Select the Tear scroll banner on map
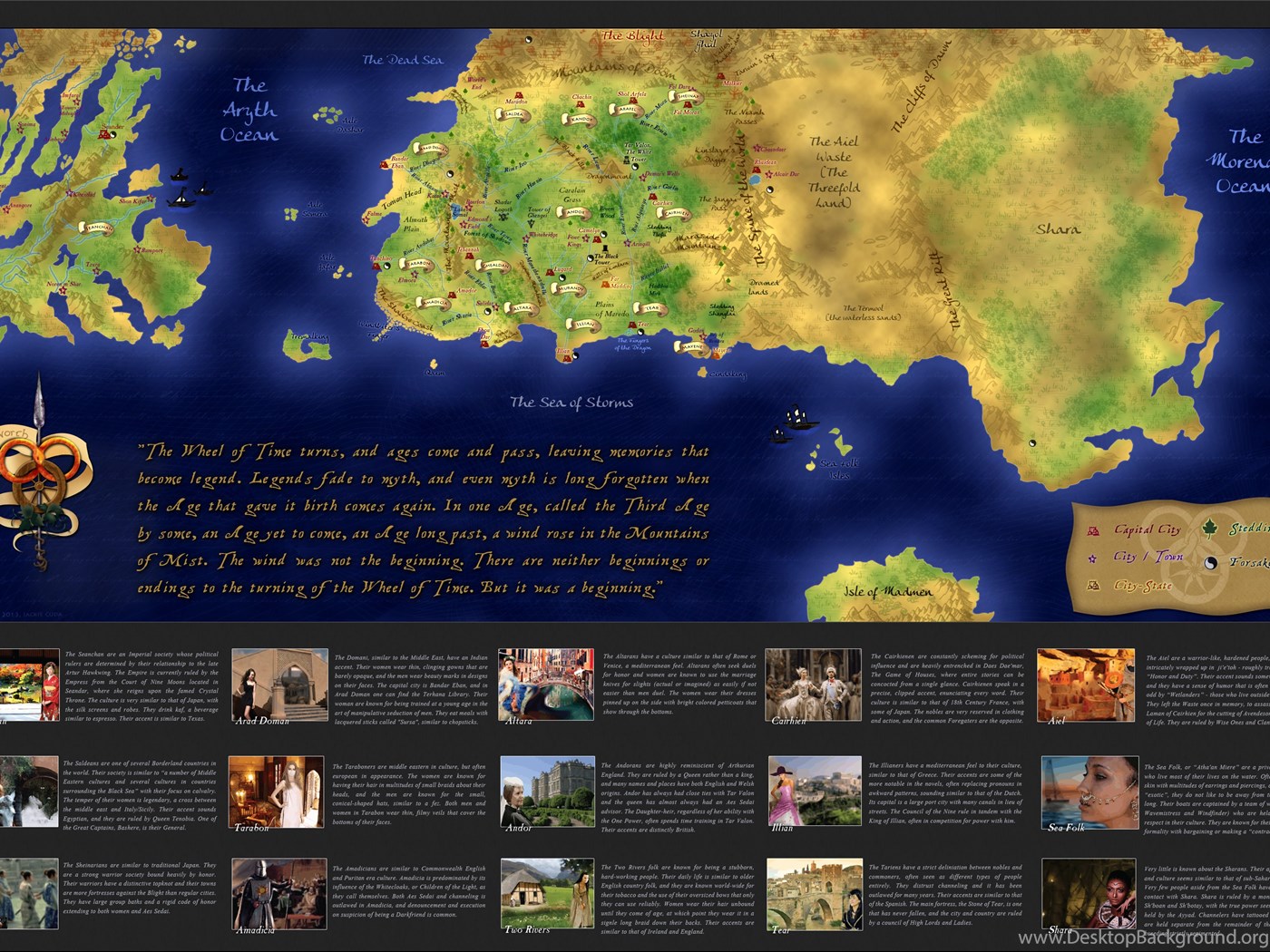Image resolution: width=1270 pixels, height=952 pixels. click(650, 309)
